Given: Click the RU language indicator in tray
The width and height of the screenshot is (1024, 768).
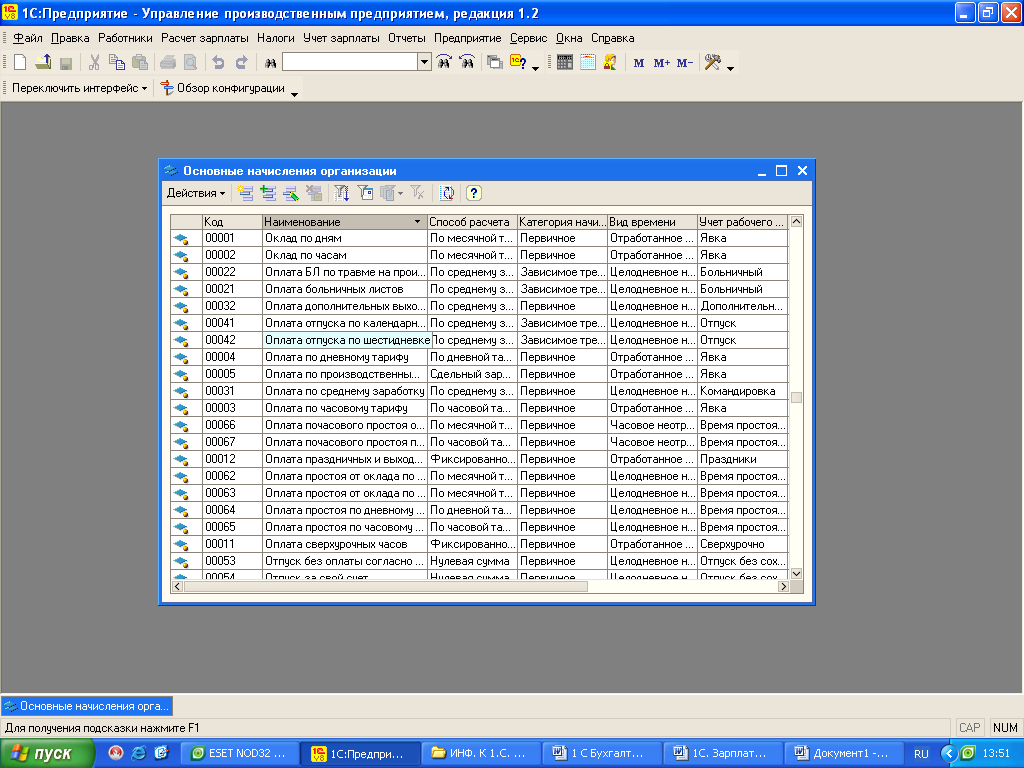Looking at the screenshot, I should coord(921,754).
